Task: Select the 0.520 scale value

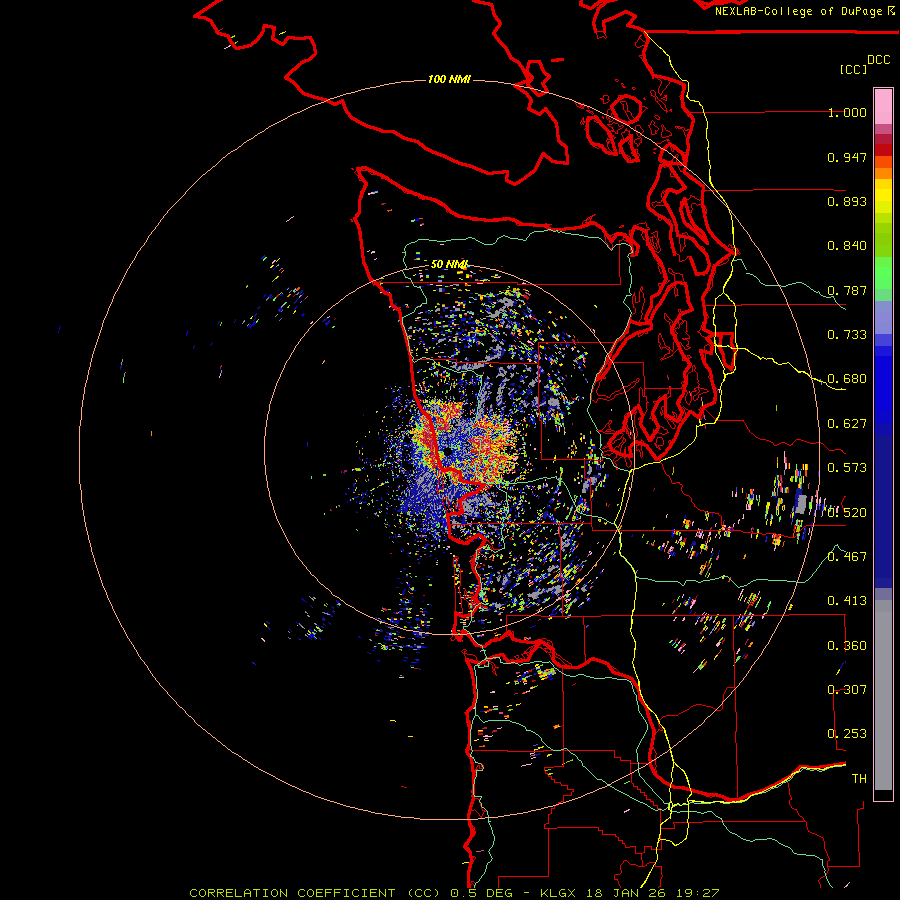Action: (847, 513)
